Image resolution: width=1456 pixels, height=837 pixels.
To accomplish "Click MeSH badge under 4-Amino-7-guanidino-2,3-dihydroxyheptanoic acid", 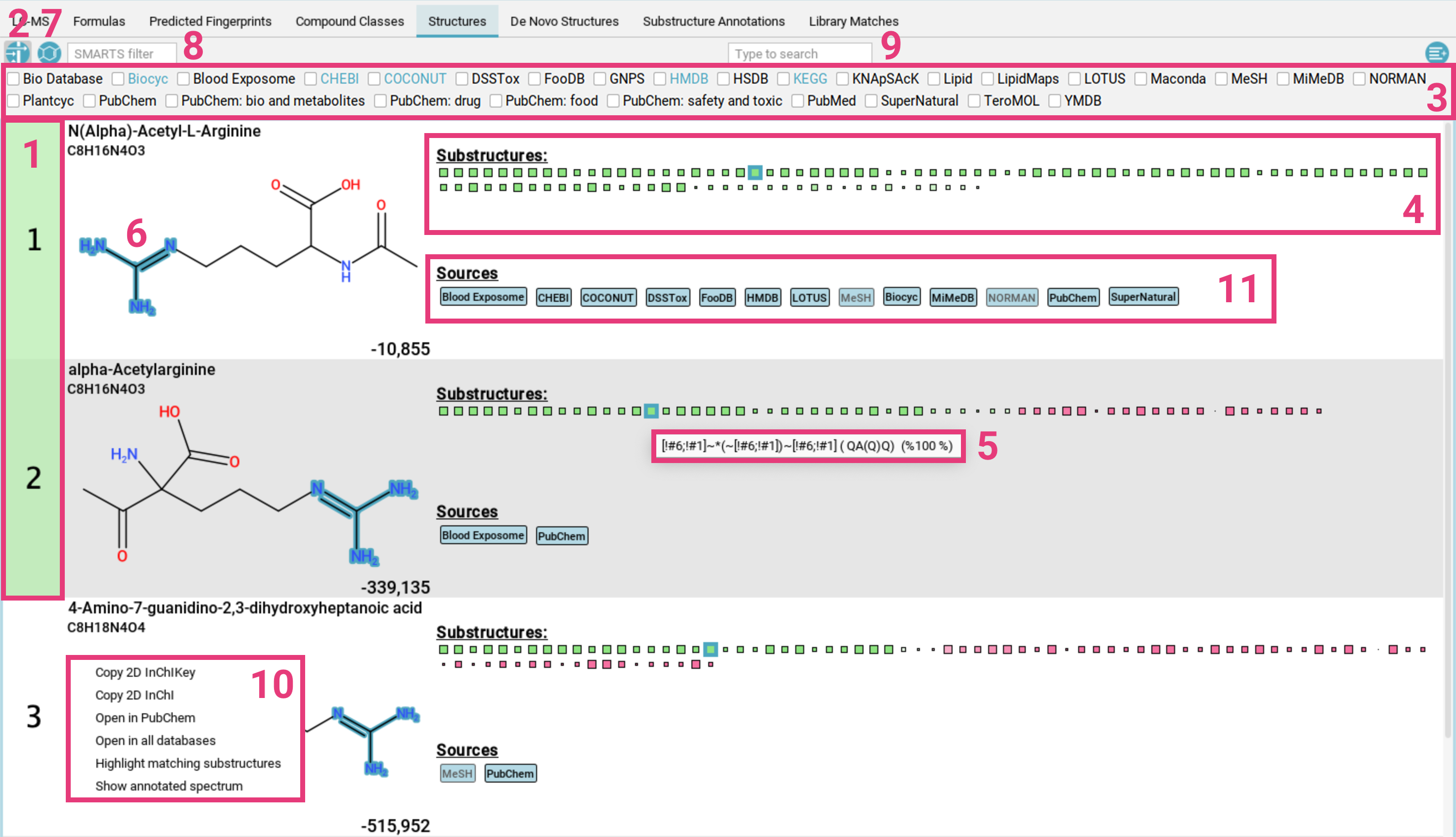I will point(457,773).
